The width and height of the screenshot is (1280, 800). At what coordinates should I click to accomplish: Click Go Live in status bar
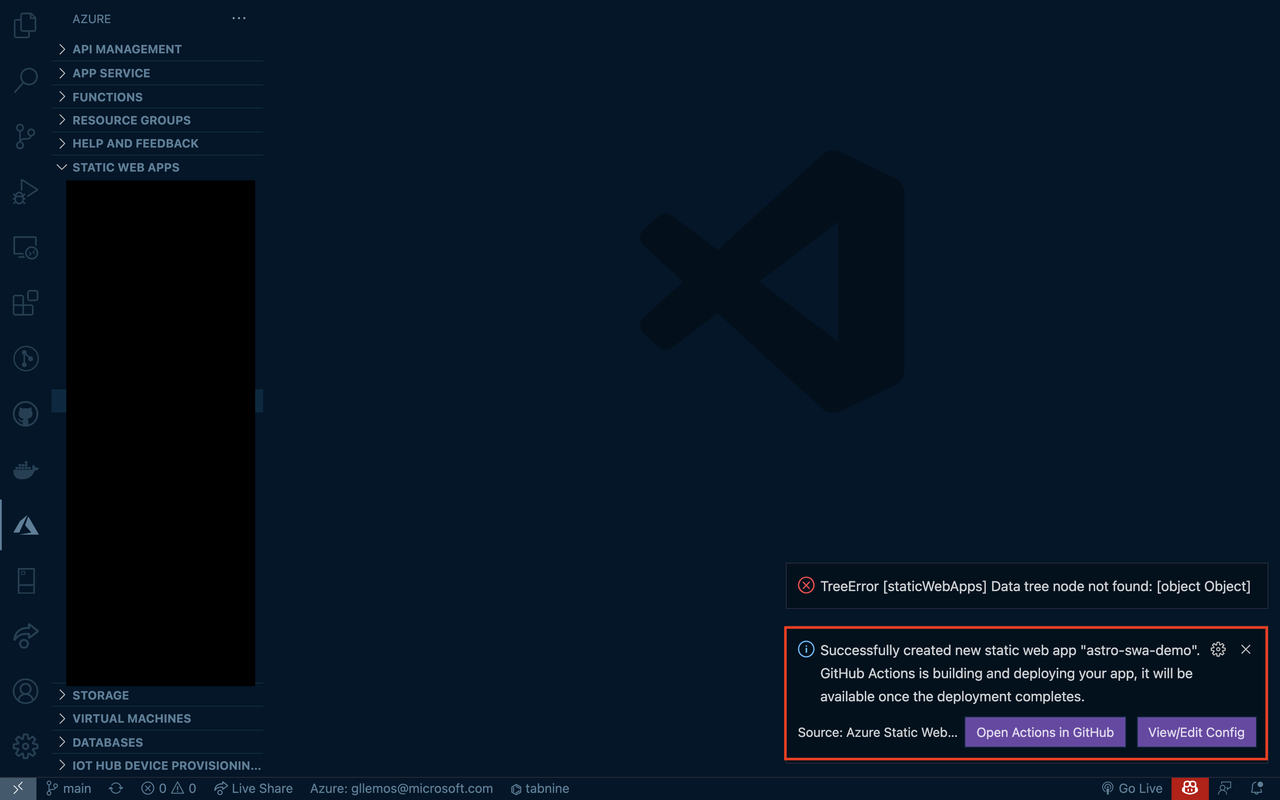coord(1132,788)
